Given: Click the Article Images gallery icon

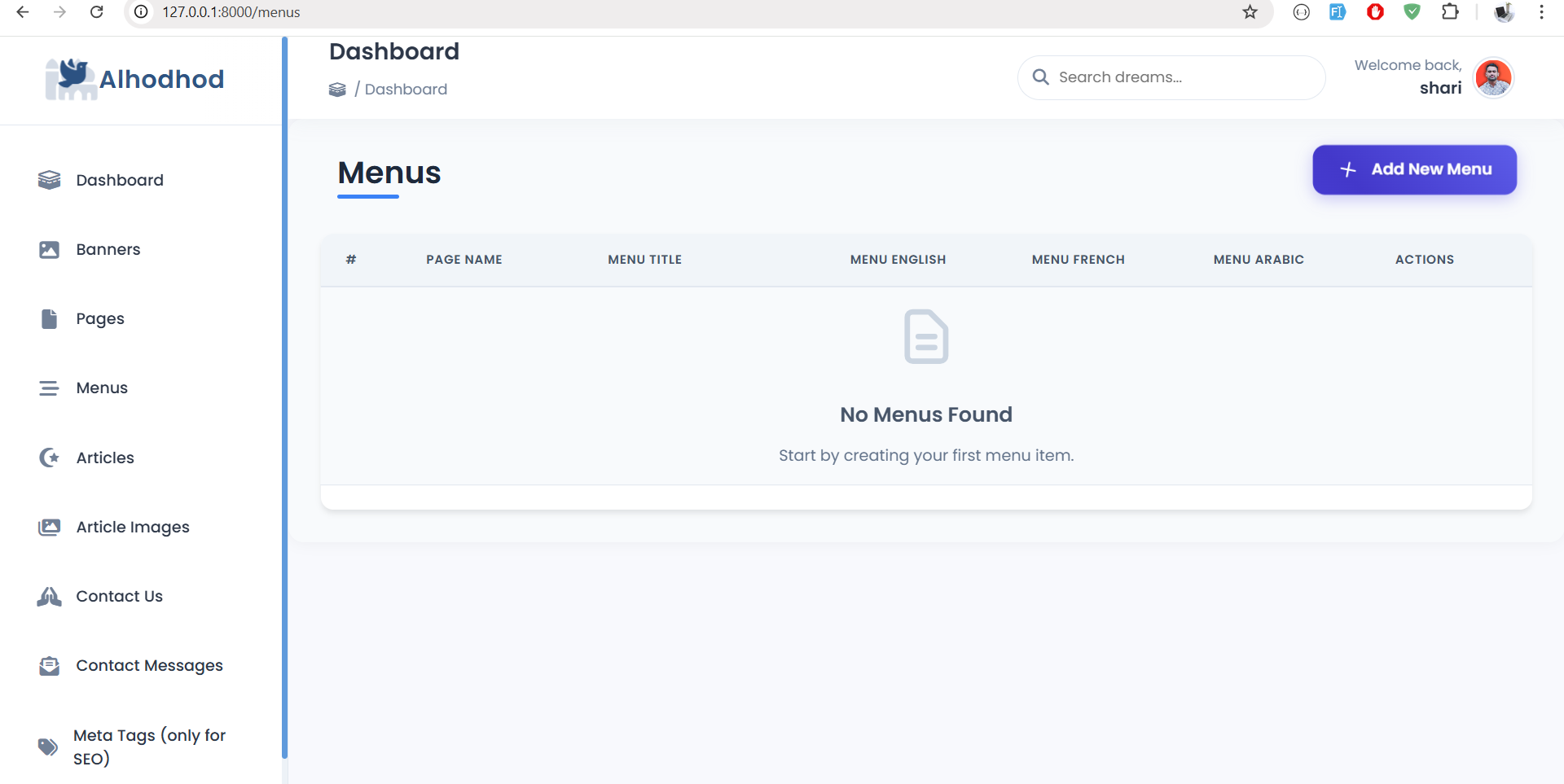Looking at the screenshot, I should (49, 528).
